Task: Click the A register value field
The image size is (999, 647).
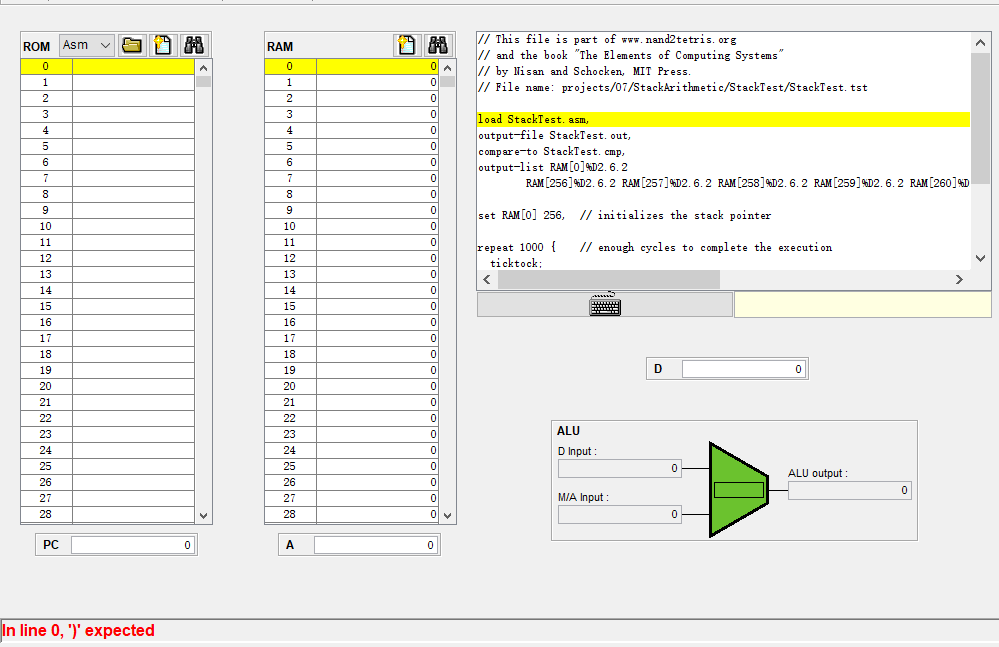Action: pyautogui.click(x=375, y=545)
